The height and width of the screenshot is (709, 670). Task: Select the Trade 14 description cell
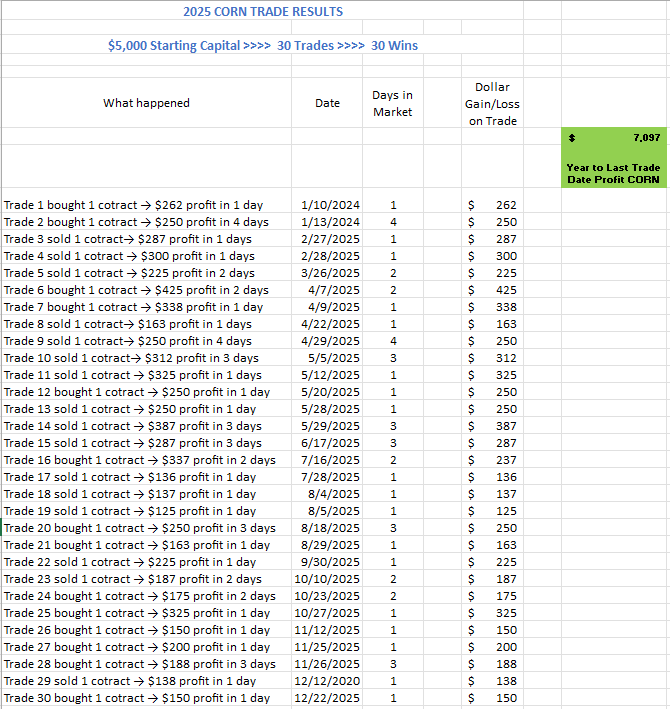[x=133, y=426]
